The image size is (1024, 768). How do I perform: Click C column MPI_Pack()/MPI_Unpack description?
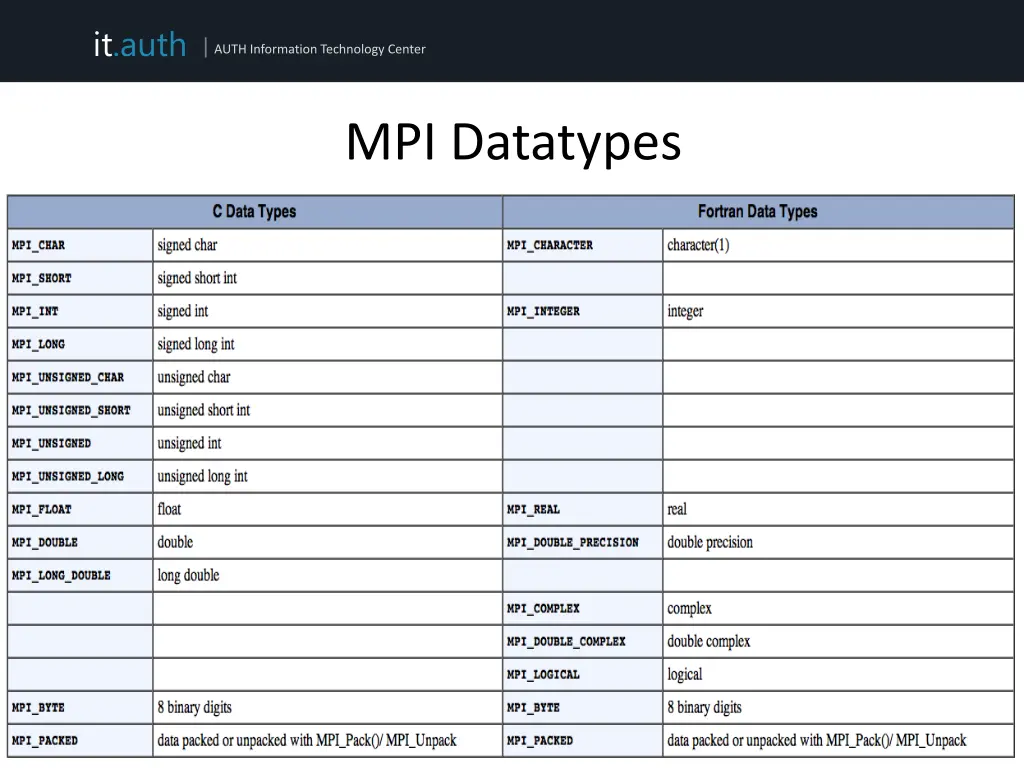[327, 741]
